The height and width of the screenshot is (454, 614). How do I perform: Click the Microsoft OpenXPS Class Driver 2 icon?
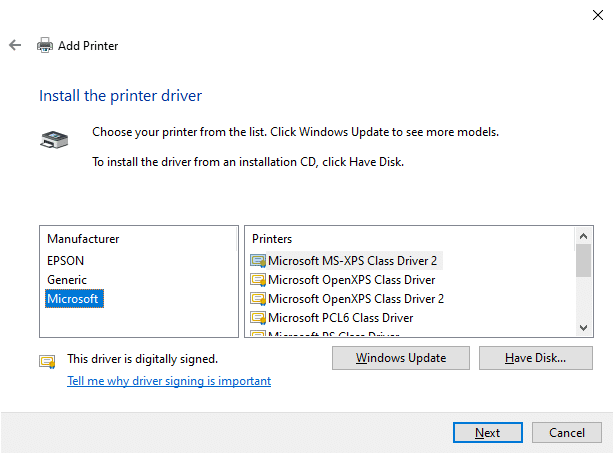coord(258,299)
